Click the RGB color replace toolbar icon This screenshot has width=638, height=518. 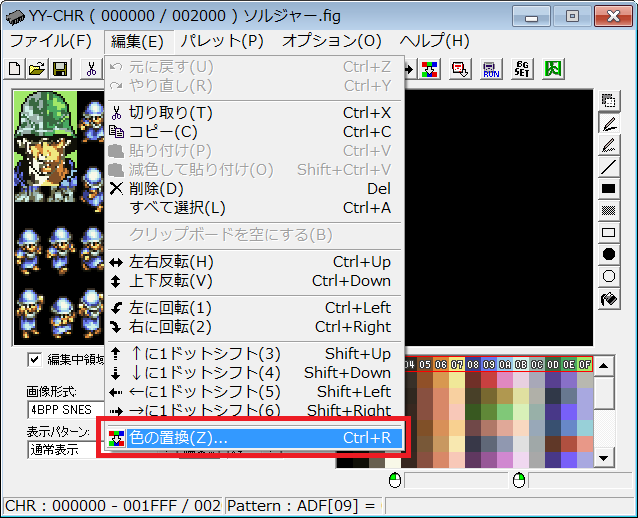[430, 69]
